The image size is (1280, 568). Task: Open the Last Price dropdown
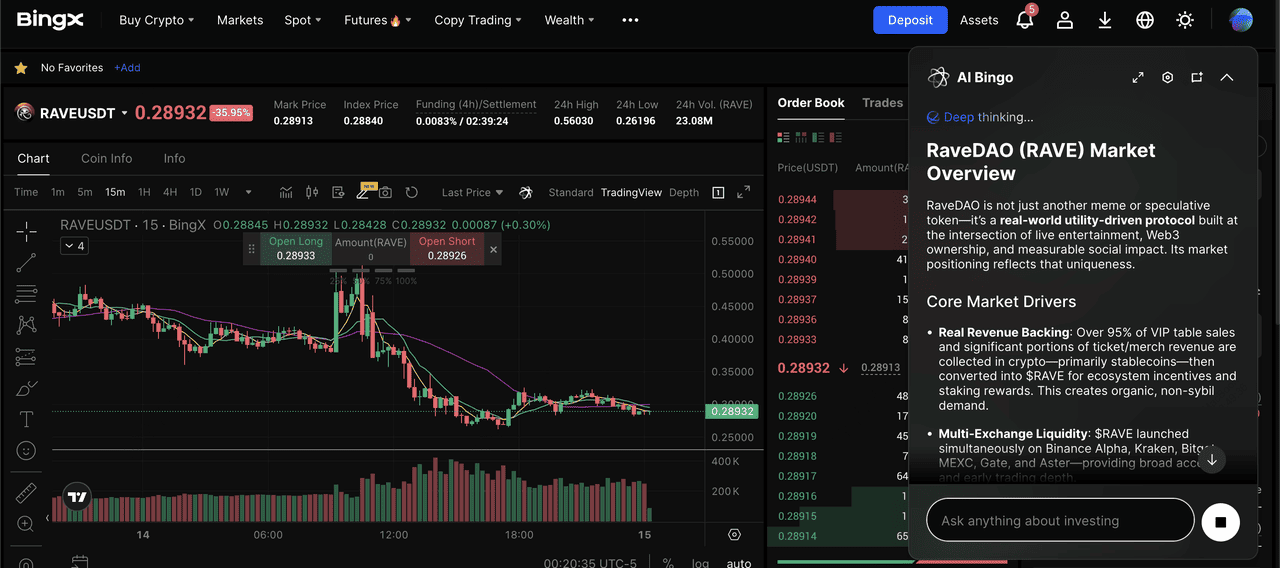click(472, 192)
